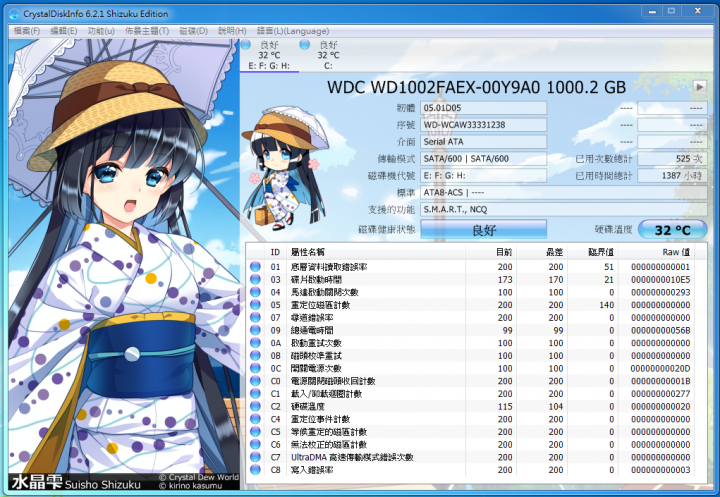Click status icon for attribute C6
This screenshot has width=720, height=497.
click(x=255, y=445)
